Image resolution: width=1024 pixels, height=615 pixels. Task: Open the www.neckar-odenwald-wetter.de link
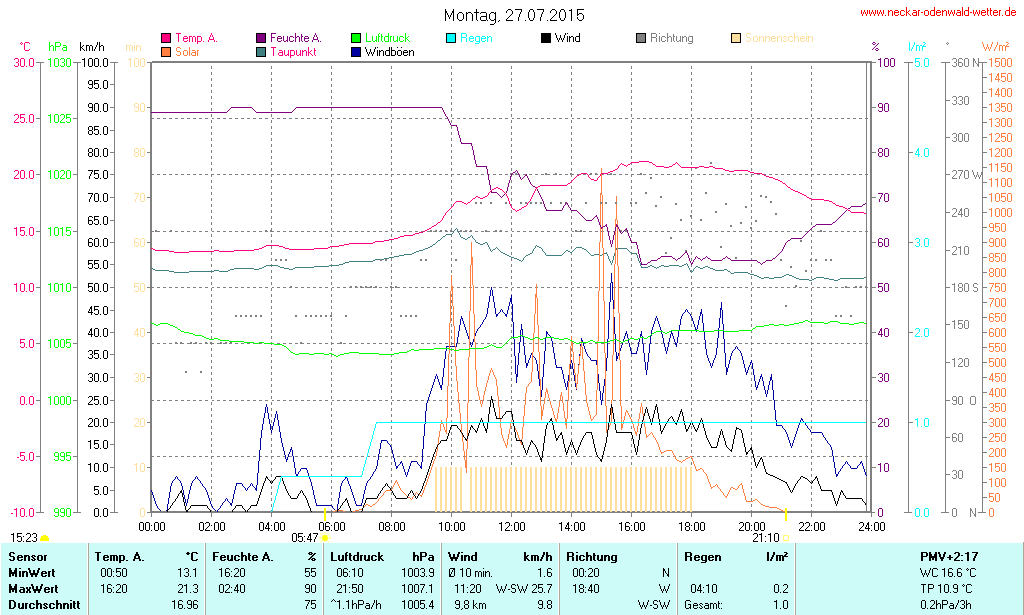(x=939, y=13)
